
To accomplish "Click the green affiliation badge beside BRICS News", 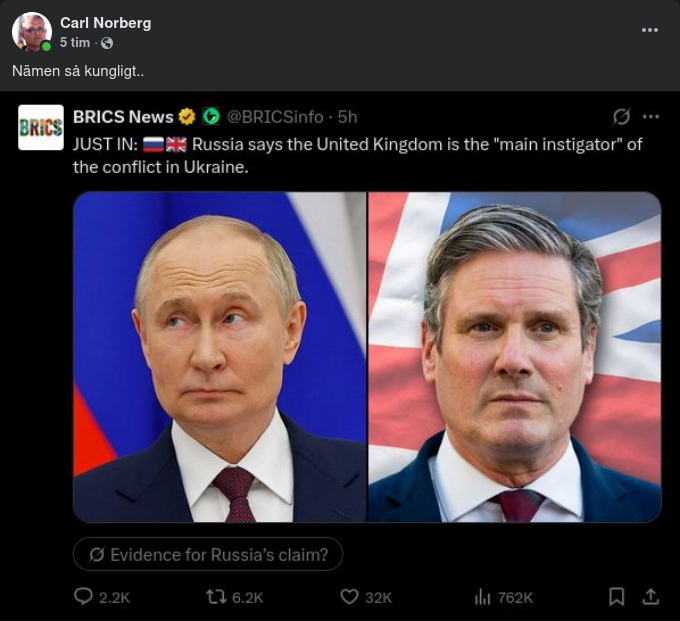I will coord(211,117).
